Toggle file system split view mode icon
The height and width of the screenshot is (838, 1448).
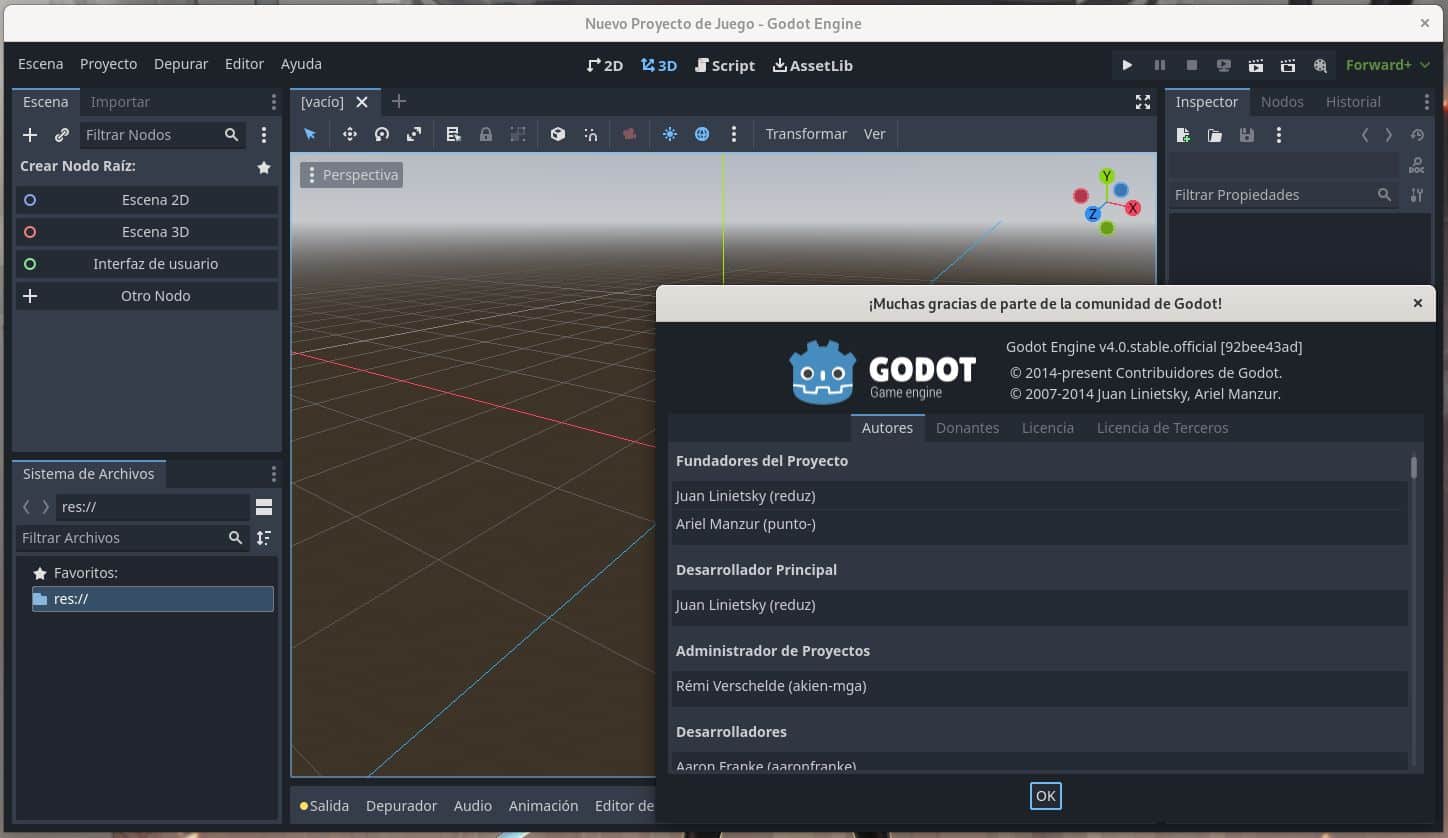pos(264,507)
